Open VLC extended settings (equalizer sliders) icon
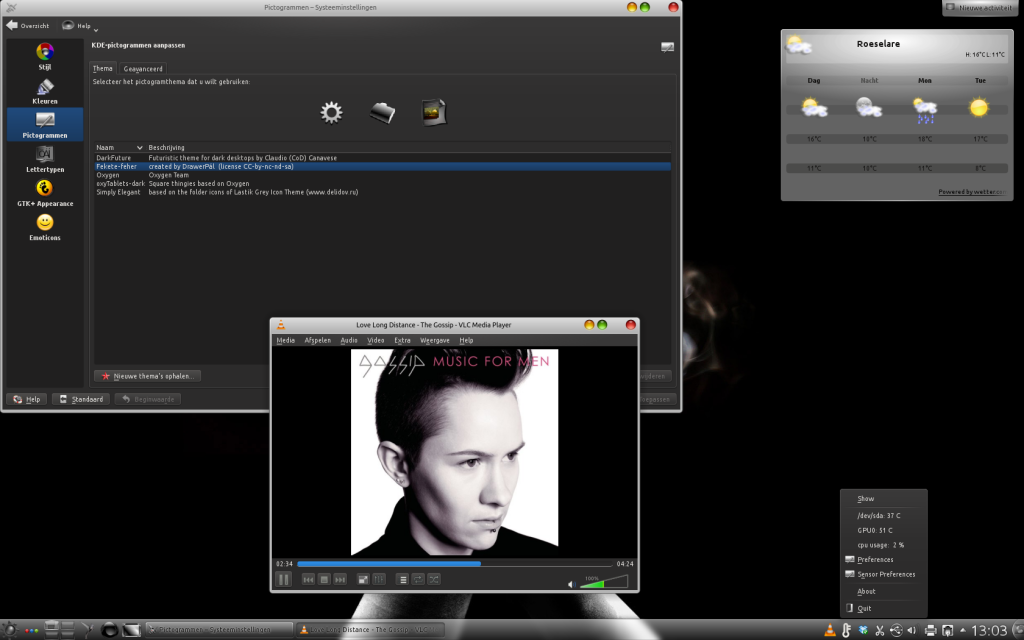Viewport: 1024px width, 640px height. click(379, 579)
